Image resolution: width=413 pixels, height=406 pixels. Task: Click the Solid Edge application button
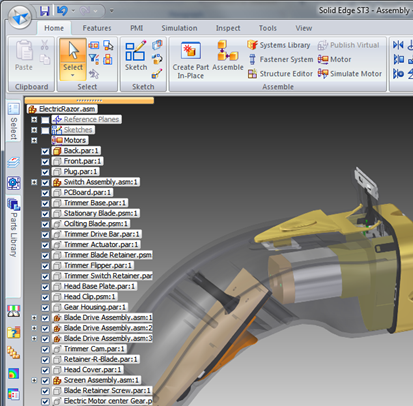pos(20,17)
